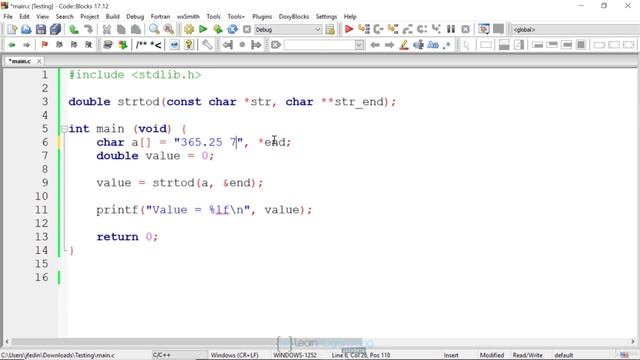Click the Match case Aa icon
640x360 pixels.
pos(433,45)
